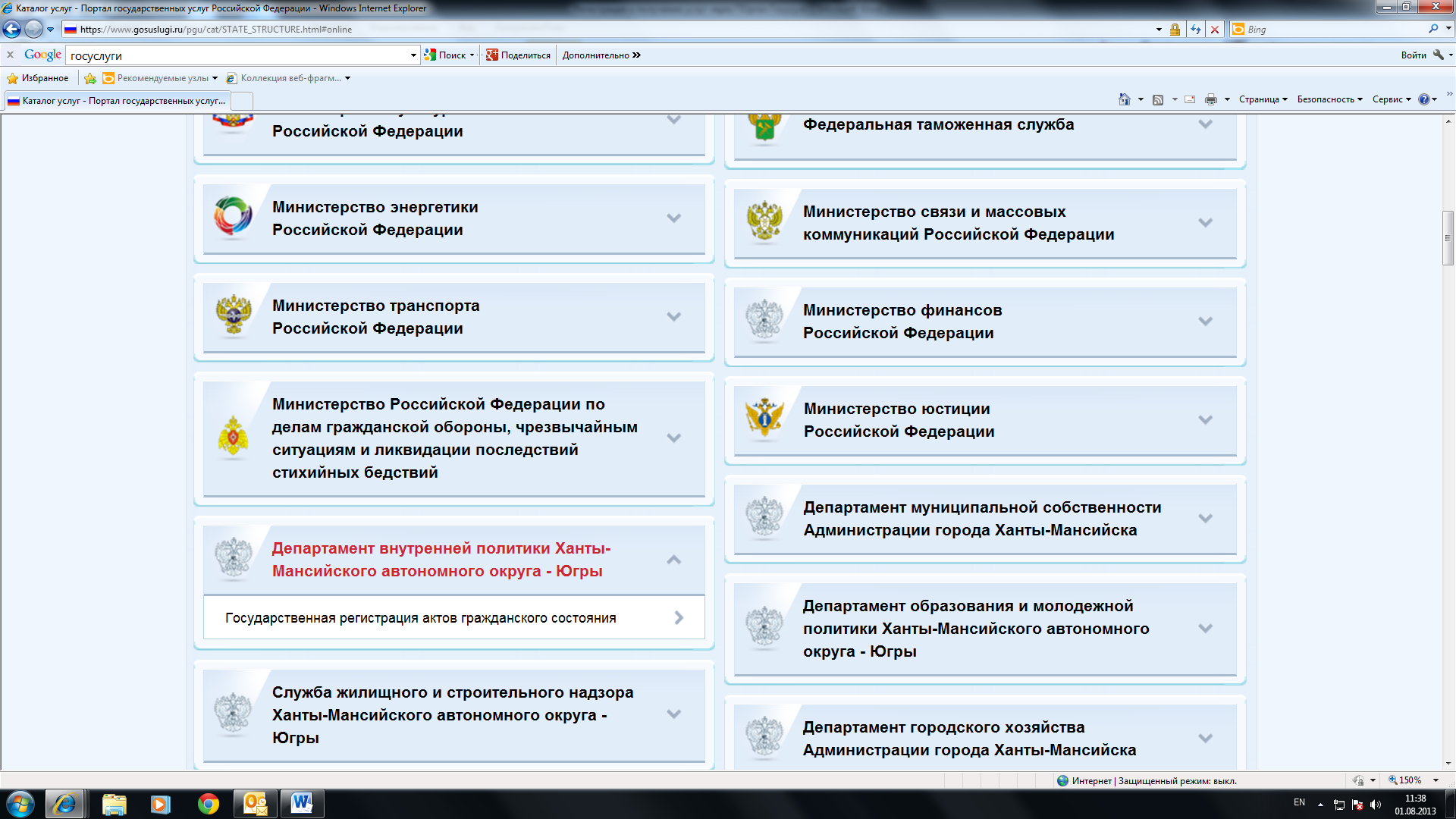Expand Министерство финансов chevron
The width and height of the screenshot is (1456, 819).
1205,322
